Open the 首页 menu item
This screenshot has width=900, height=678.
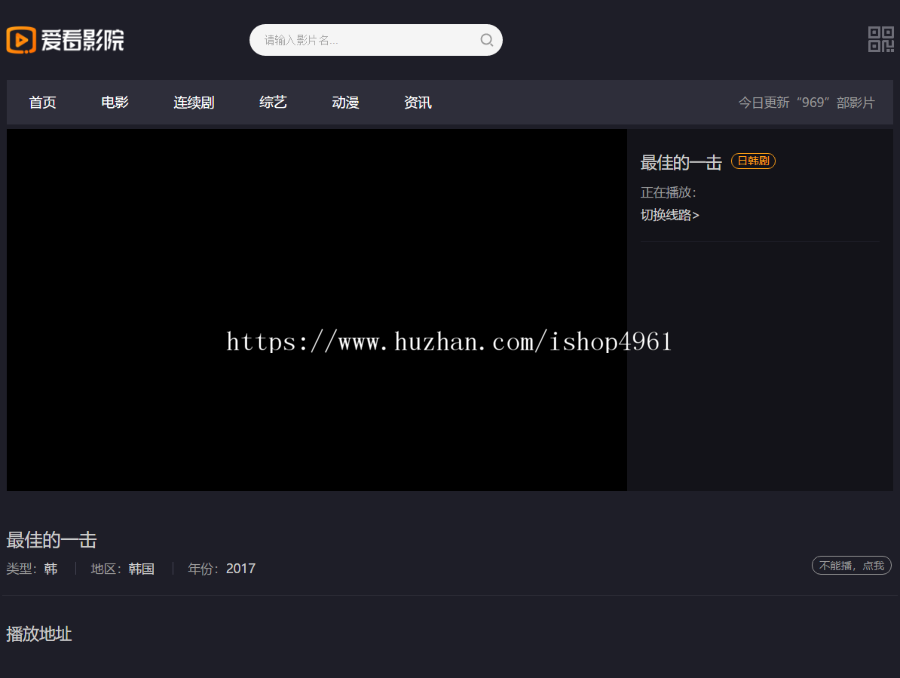pyautogui.click(x=42, y=102)
